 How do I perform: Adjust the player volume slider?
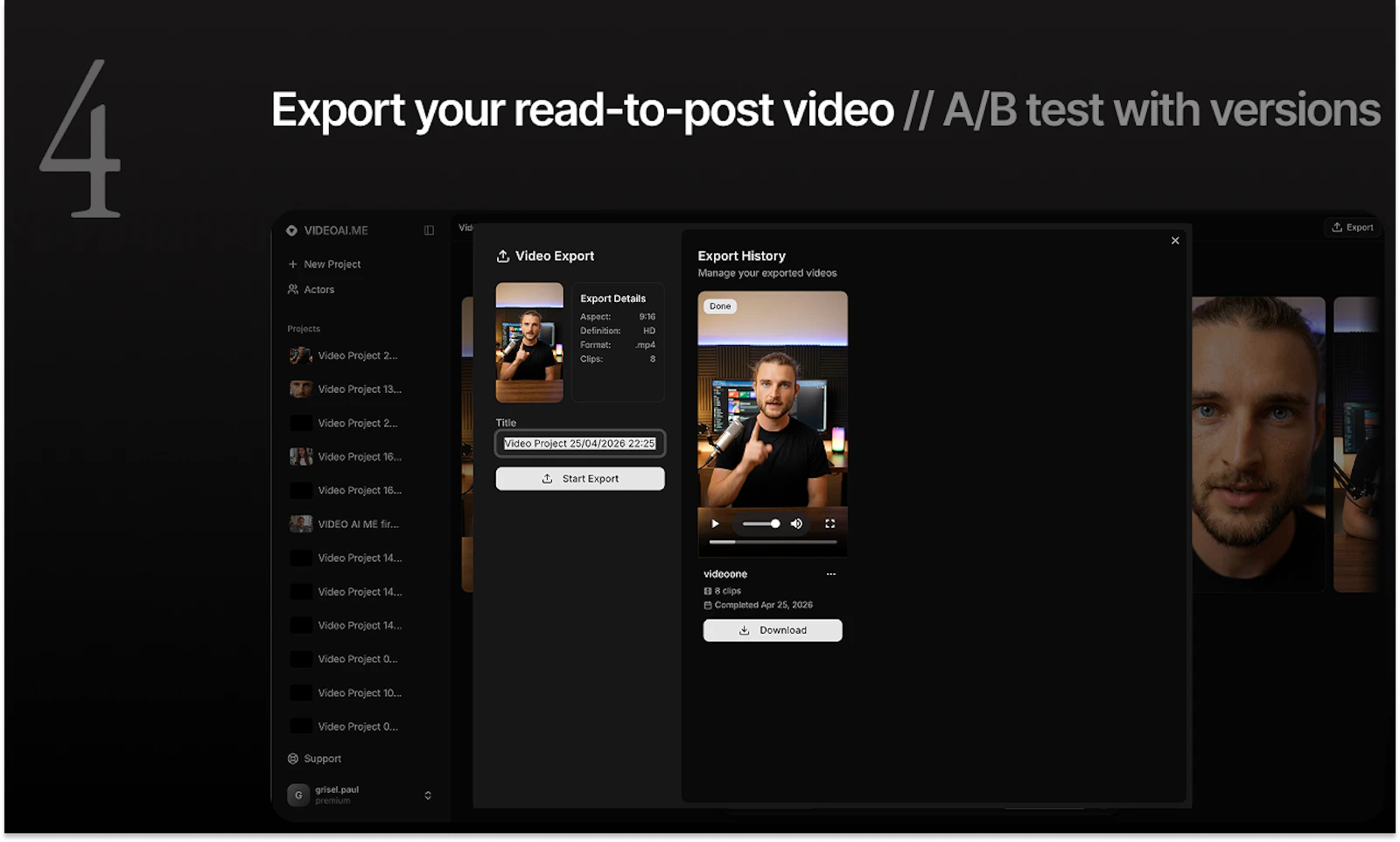[x=761, y=523]
